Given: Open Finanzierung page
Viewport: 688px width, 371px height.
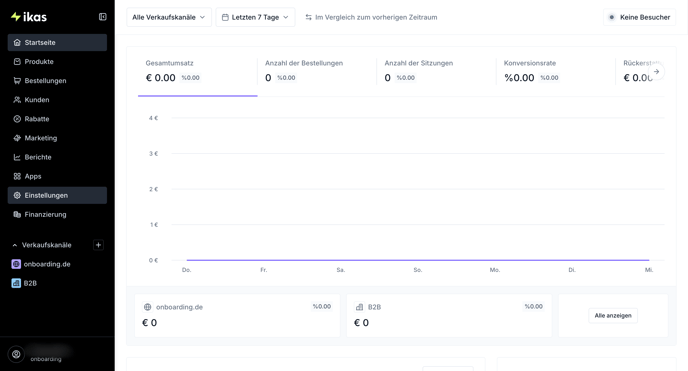Looking at the screenshot, I should 57,214.
